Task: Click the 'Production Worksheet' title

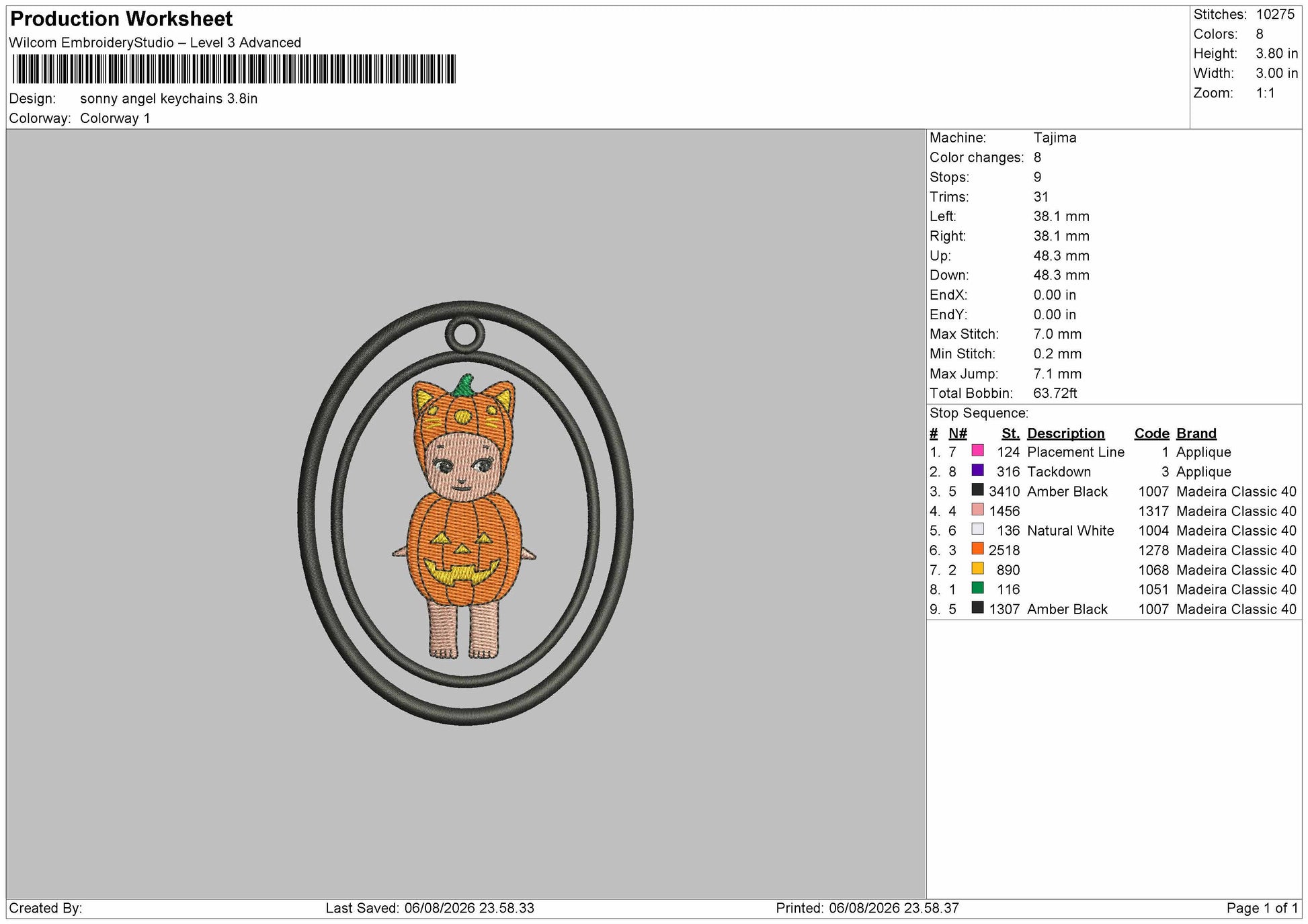Action: (x=122, y=19)
